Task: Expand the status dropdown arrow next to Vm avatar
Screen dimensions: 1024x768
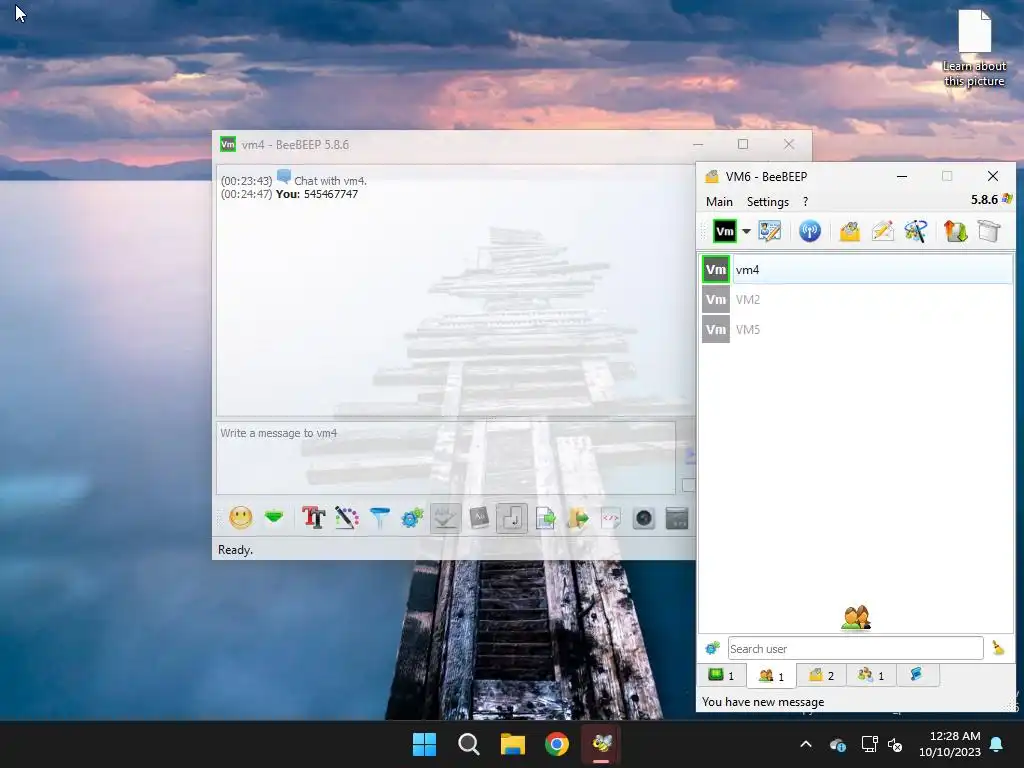Action: point(746,231)
